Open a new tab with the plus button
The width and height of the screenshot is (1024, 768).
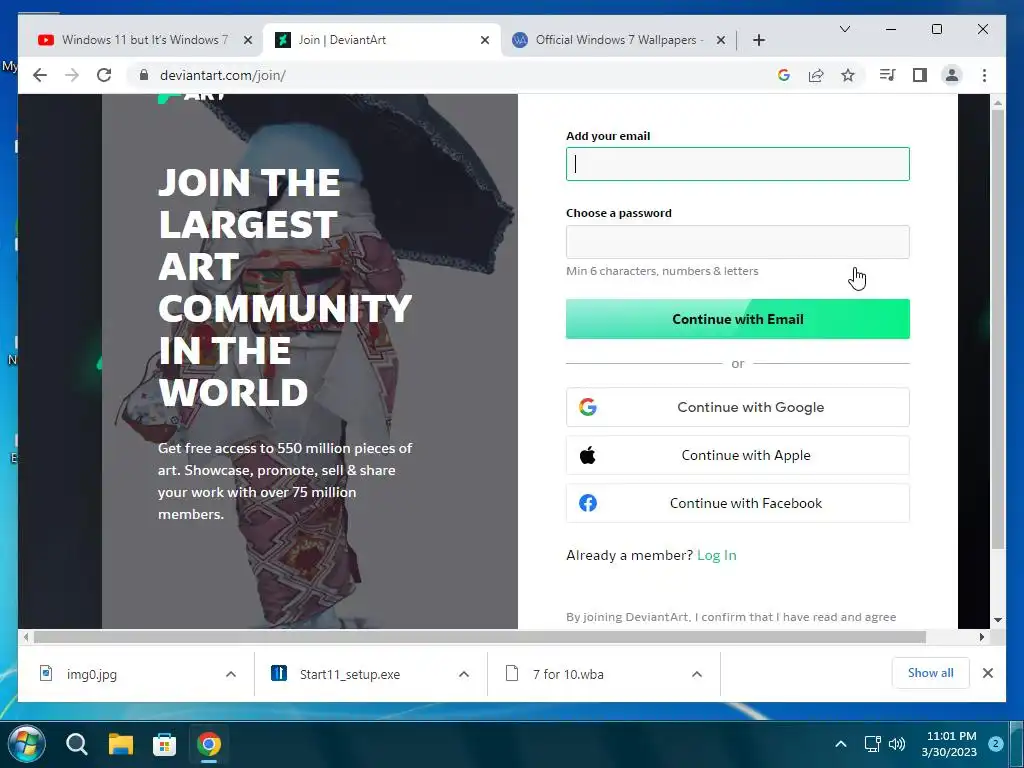tap(758, 40)
